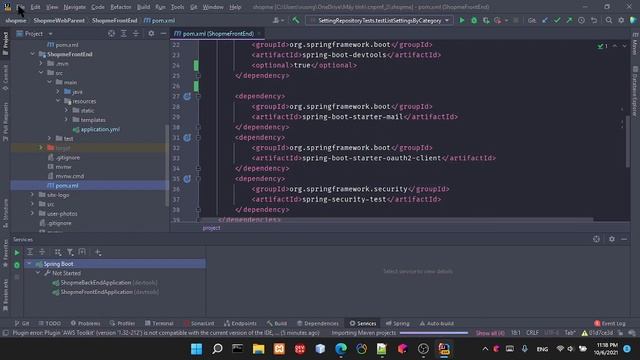
Task: Expand the templates folder
Action: (66, 120)
